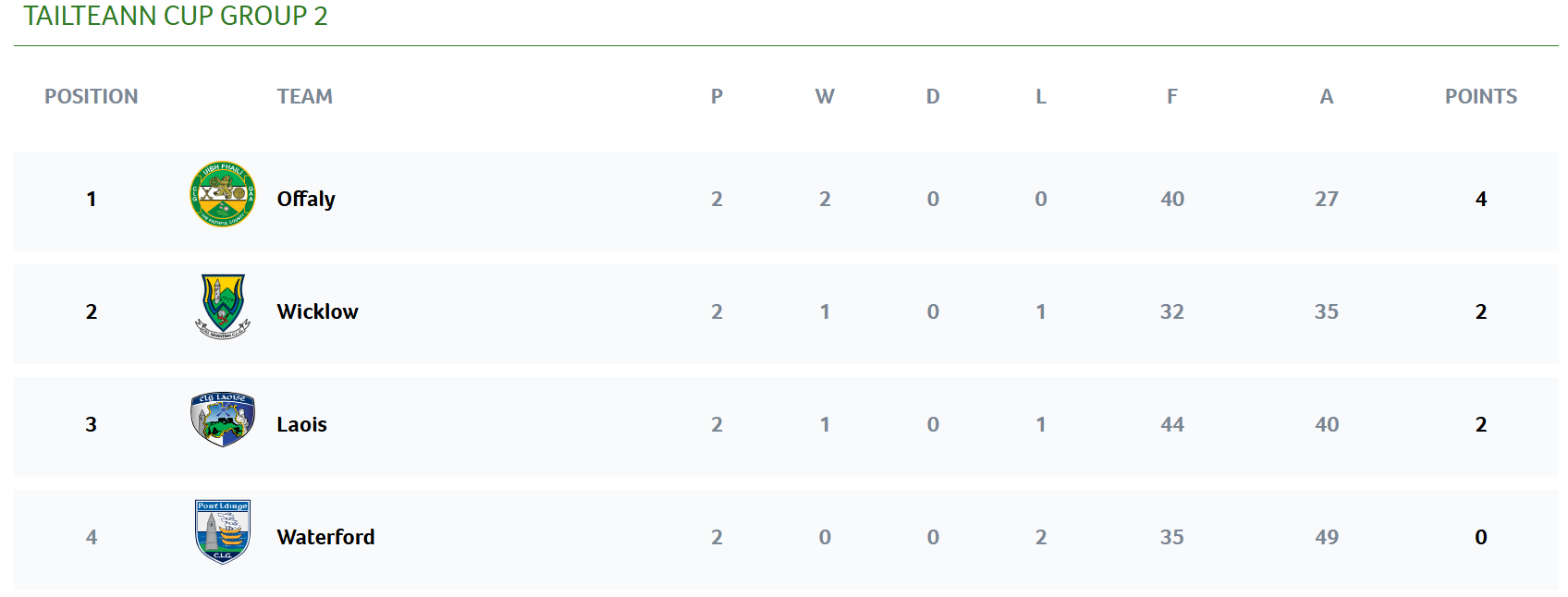1568x597 pixels.
Task: Click the W (wins) column header
Action: point(825,96)
